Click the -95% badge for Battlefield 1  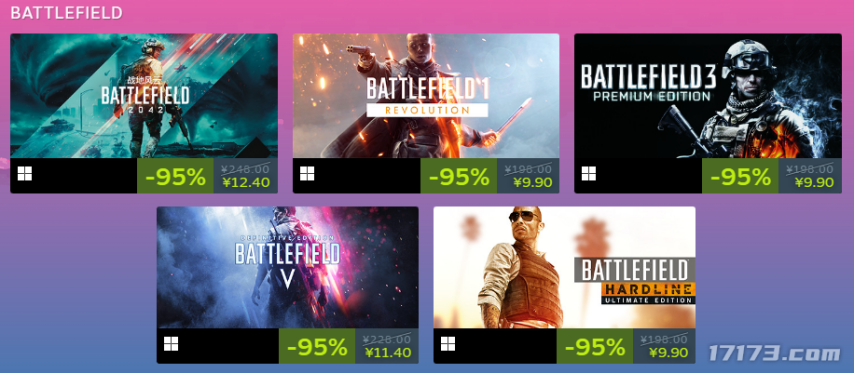coord(459,176)
